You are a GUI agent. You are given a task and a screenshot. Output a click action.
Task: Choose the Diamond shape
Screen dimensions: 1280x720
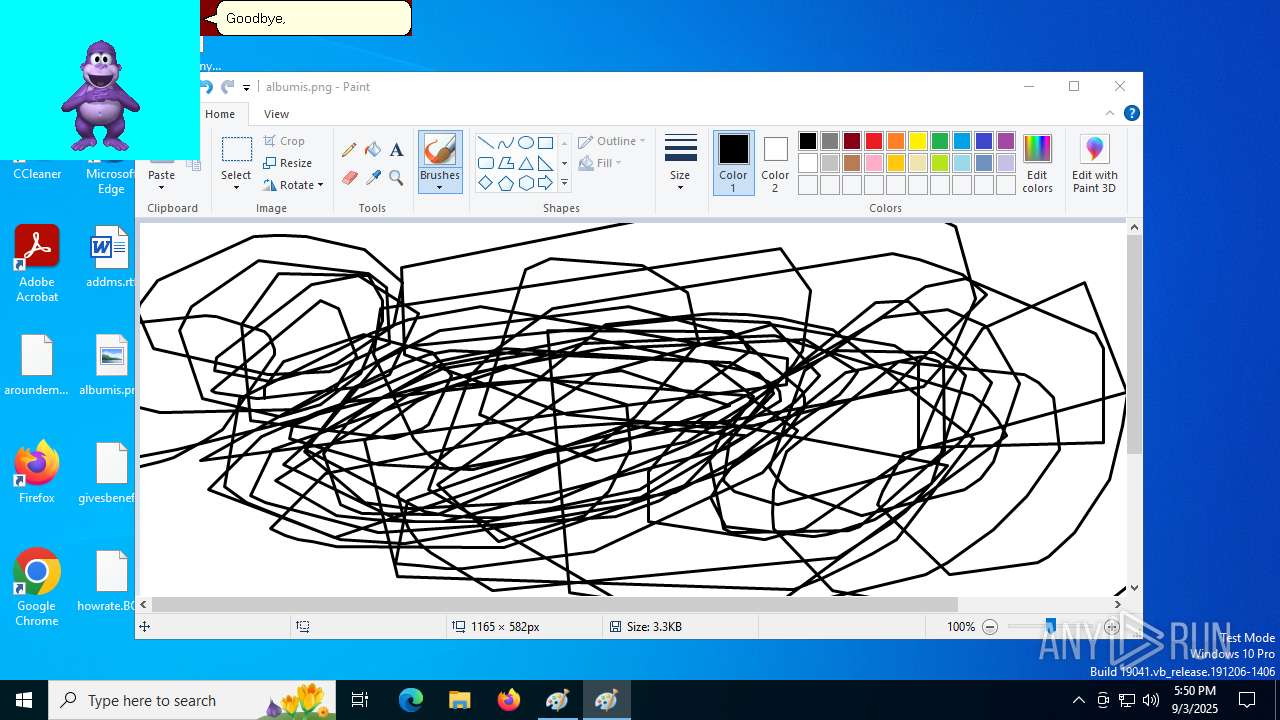coord(485,183)
